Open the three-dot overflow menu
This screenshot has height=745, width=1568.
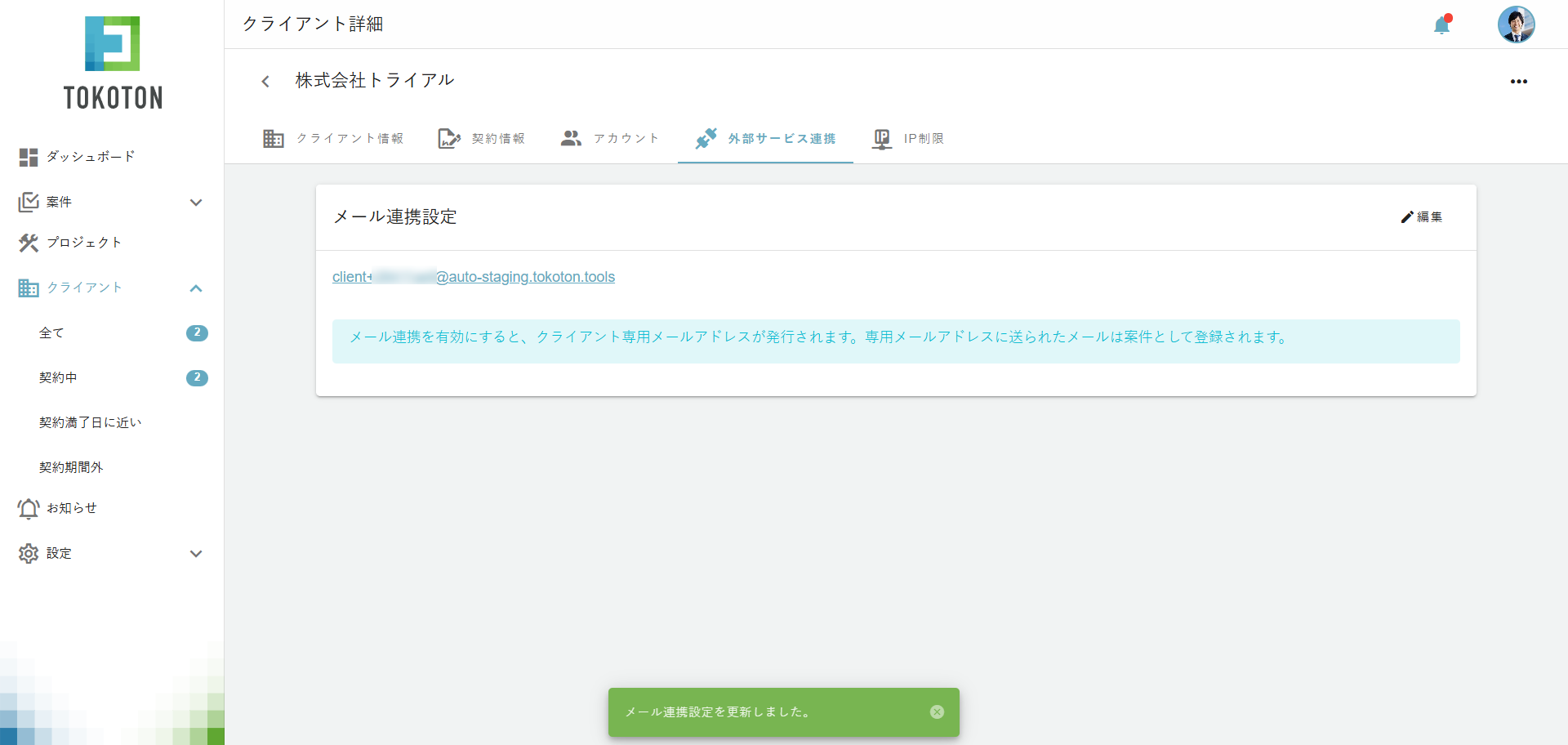click(1519, 81)
